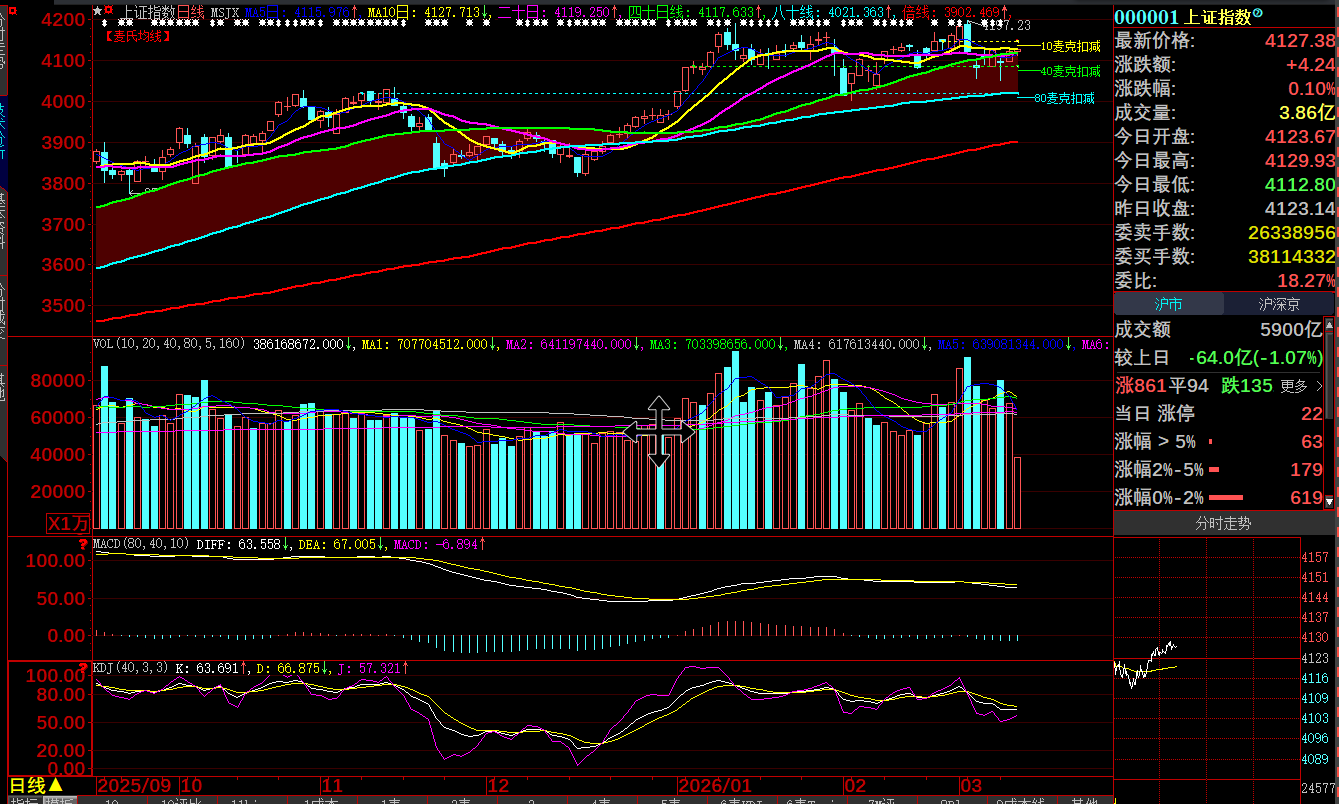The height and width of the screenshot is (804, 1339).
Task: Expand 更多 for advance/decline statistics
Action: [1301, 385]
